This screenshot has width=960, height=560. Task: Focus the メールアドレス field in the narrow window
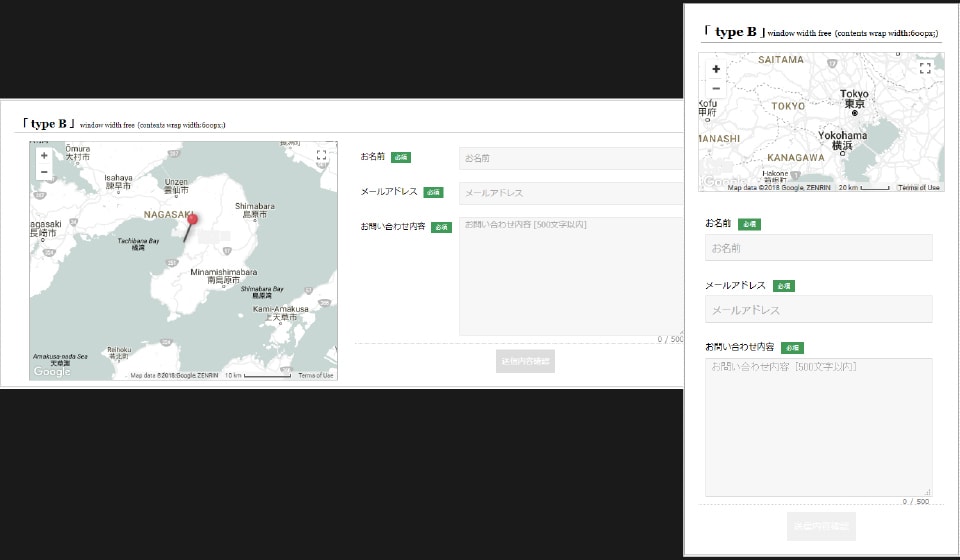point(819,310)
